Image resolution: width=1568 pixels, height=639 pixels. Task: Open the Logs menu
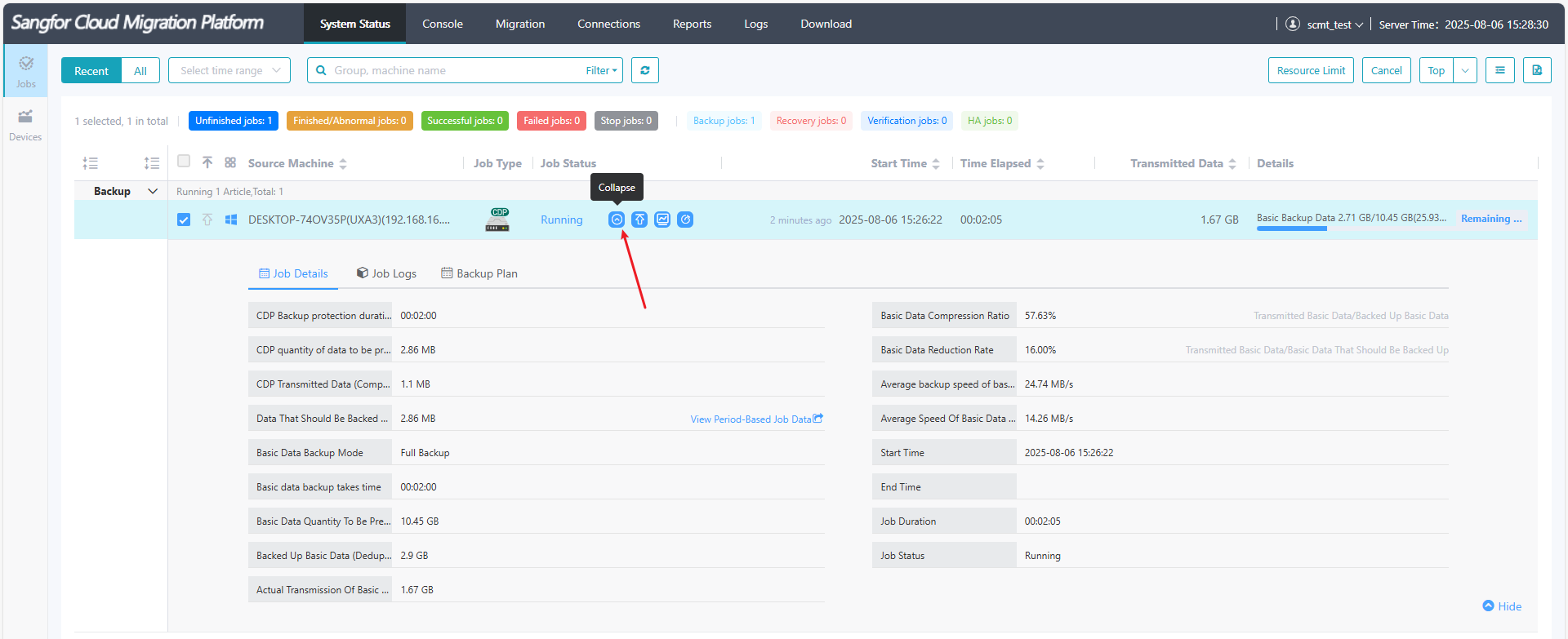click(x=756, y=24)
